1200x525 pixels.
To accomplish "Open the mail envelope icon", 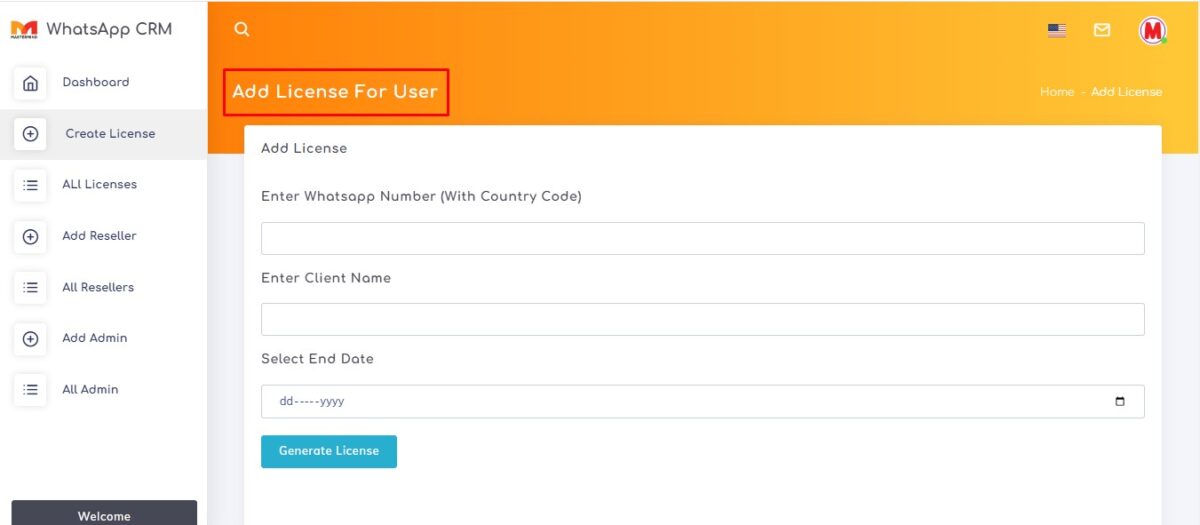I will [x=1102, y=30].
